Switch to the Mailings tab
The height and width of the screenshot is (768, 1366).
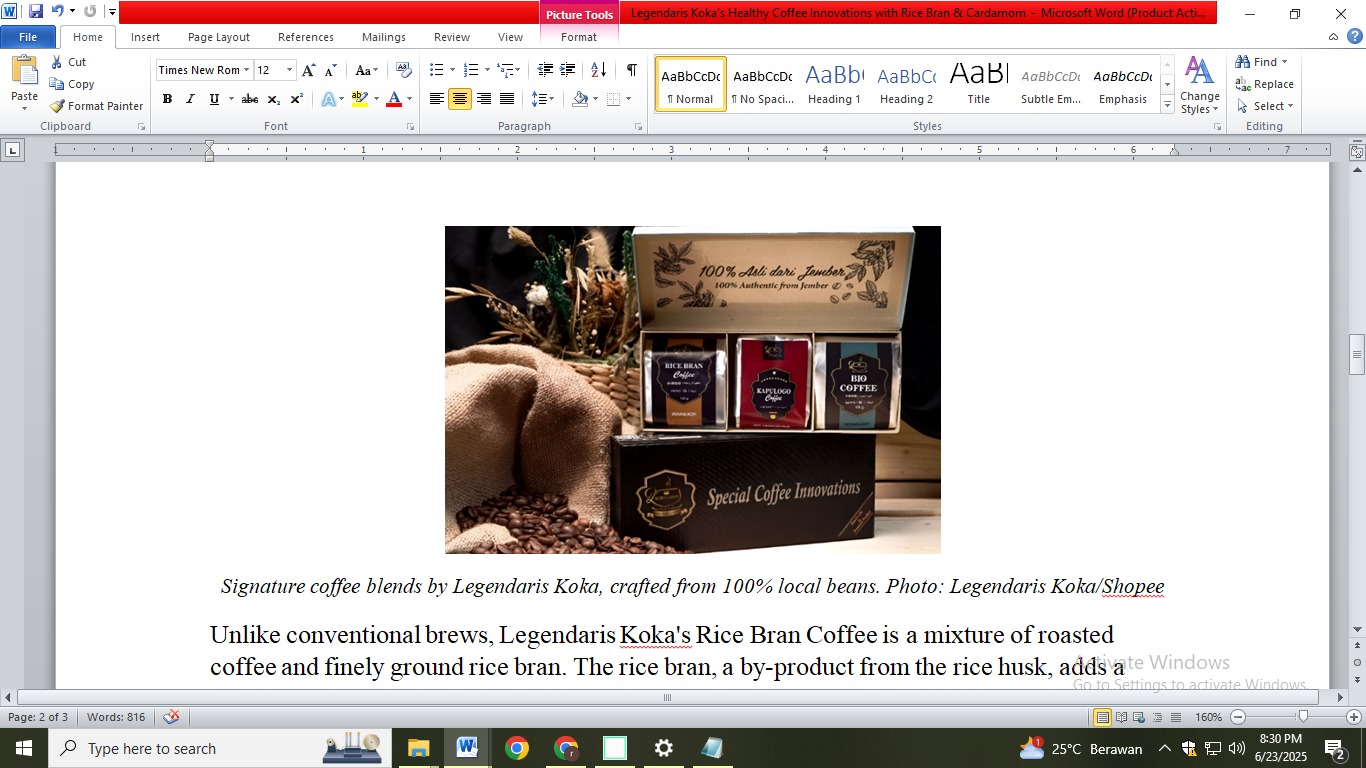click(x=384, y=37)
